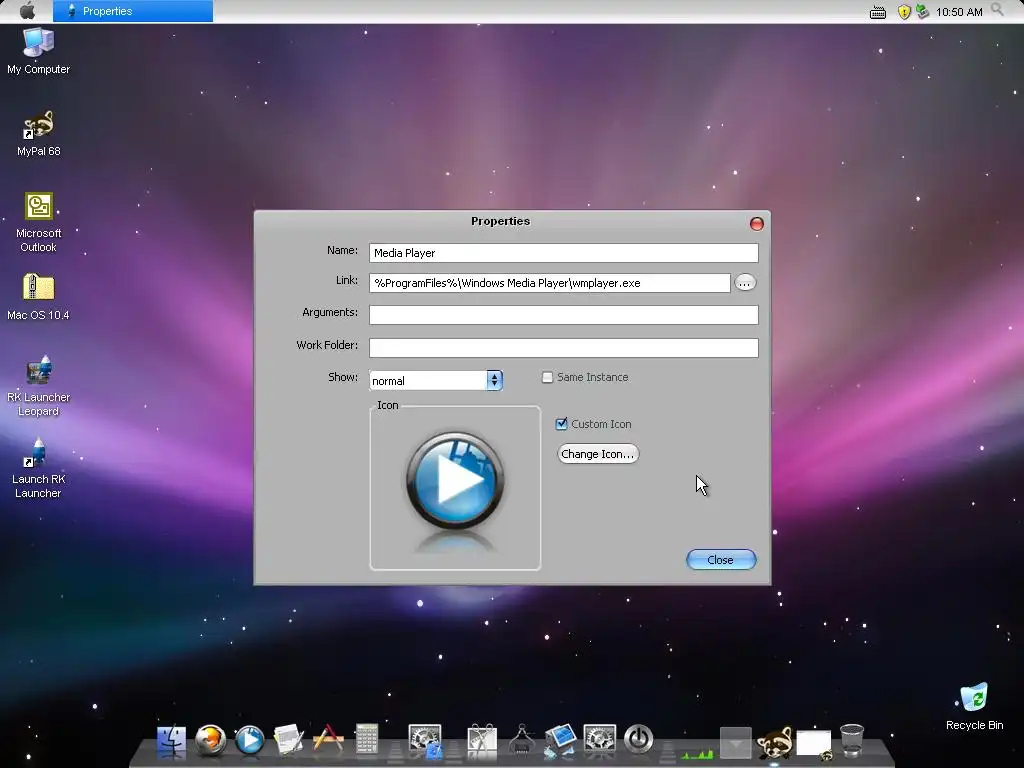Screen dimensions: 1024x768
Task: Enable the Same Instance checkbox
Action: coord(547,377)
